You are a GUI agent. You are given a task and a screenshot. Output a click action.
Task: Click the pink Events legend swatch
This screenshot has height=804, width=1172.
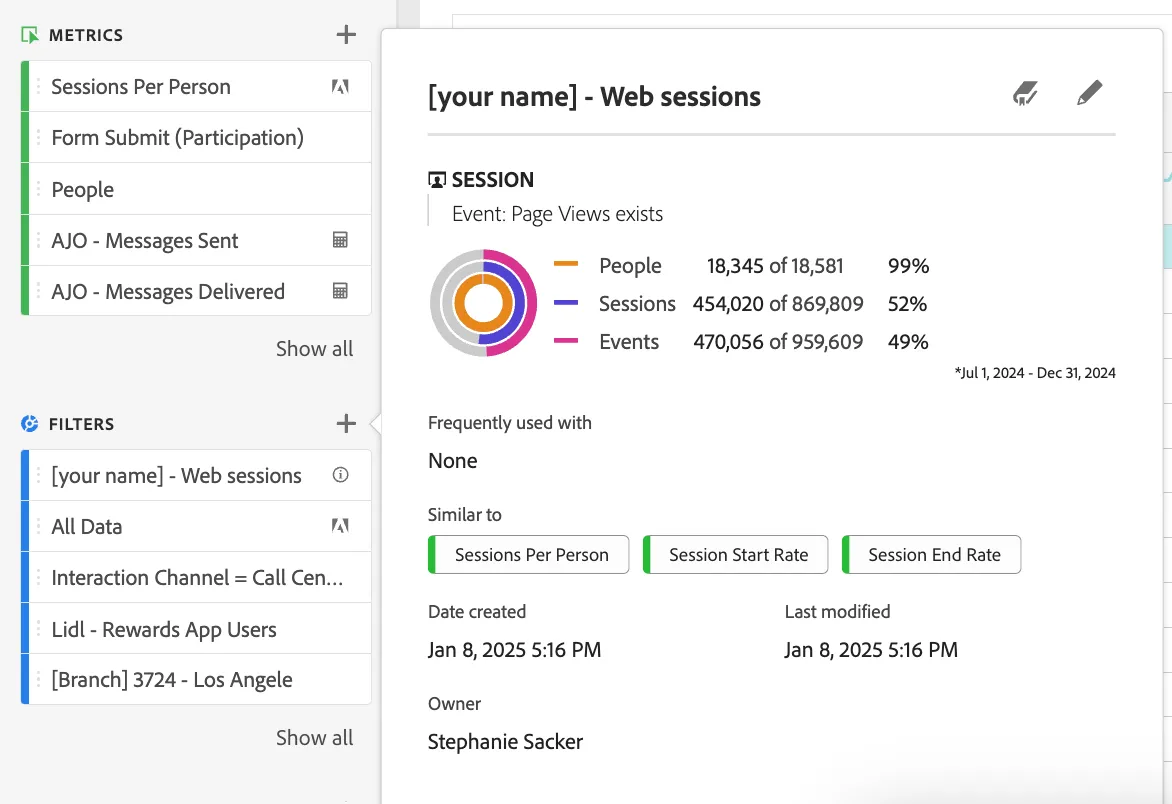566,340
